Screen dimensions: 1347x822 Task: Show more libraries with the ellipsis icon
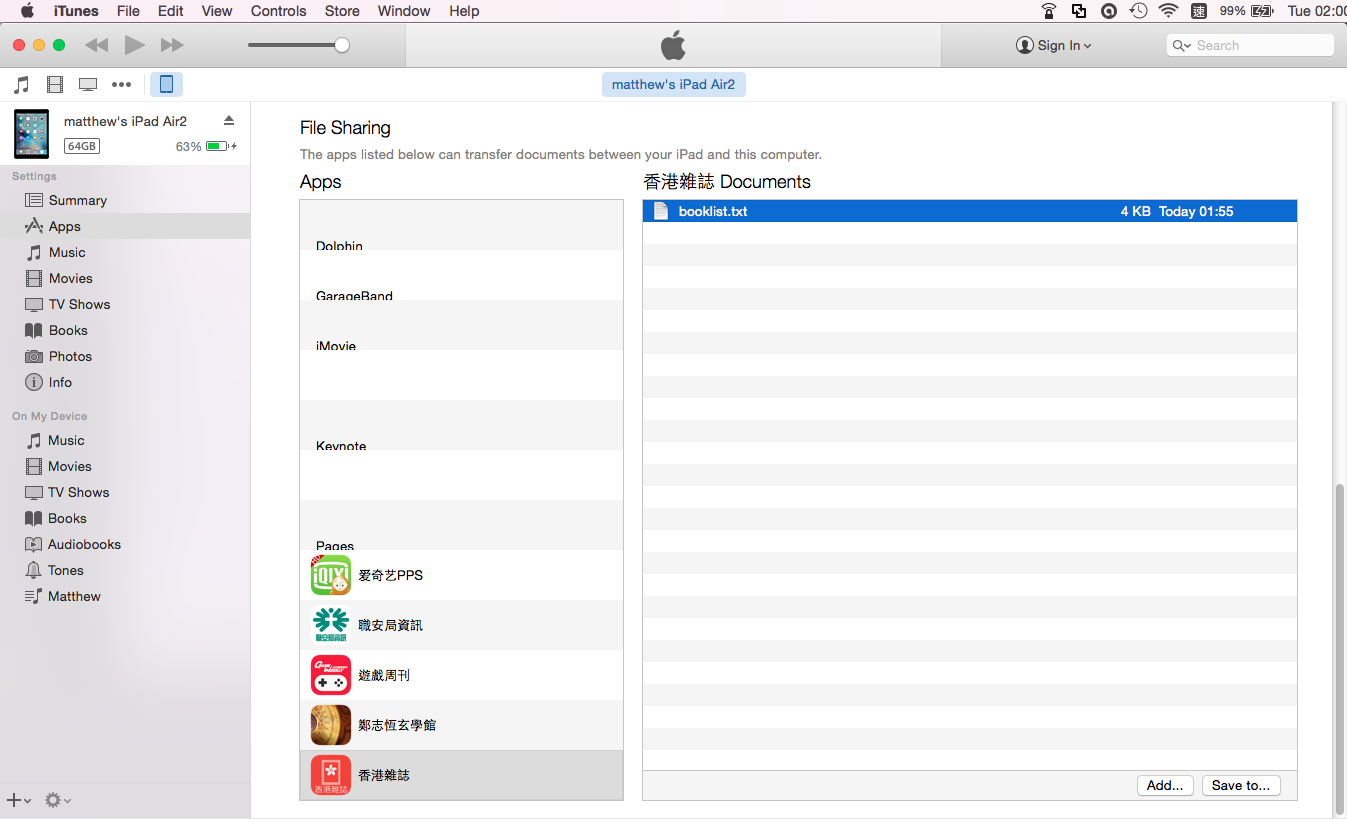tap(122, 85)
